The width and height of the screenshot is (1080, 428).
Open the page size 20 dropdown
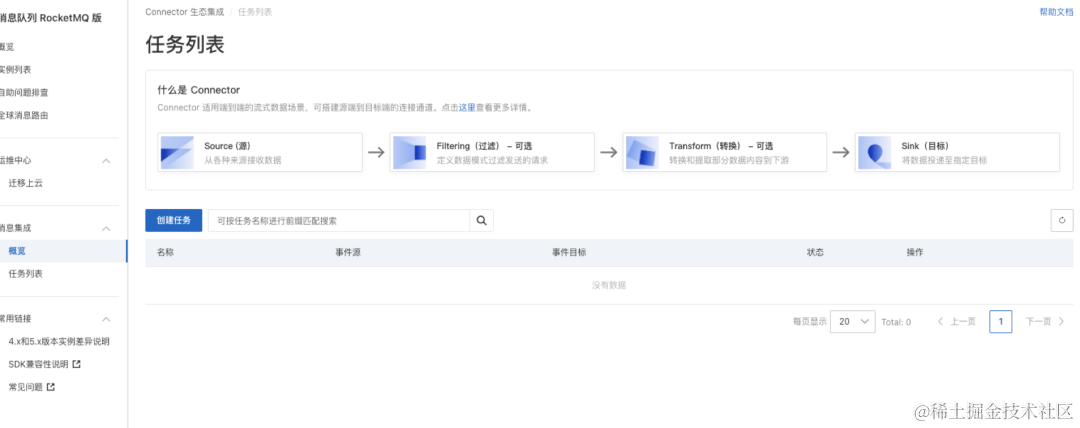(x=853, y=322)
